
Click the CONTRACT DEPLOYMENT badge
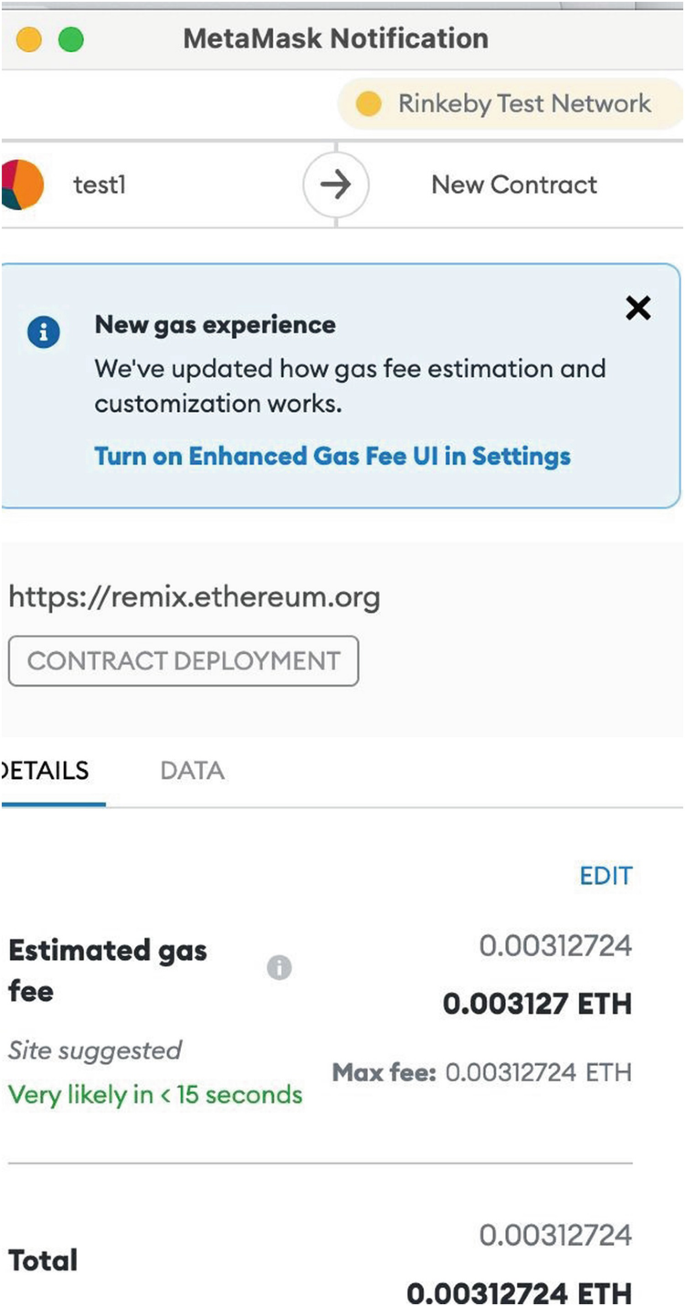183,660
